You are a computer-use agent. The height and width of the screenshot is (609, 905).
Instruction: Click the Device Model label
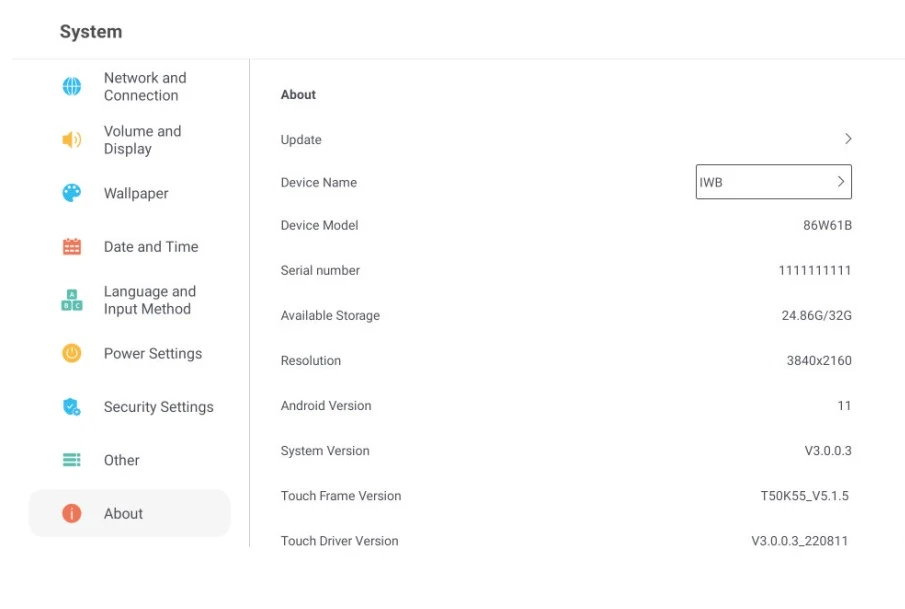pyautogui.click(x=319, y=225)
